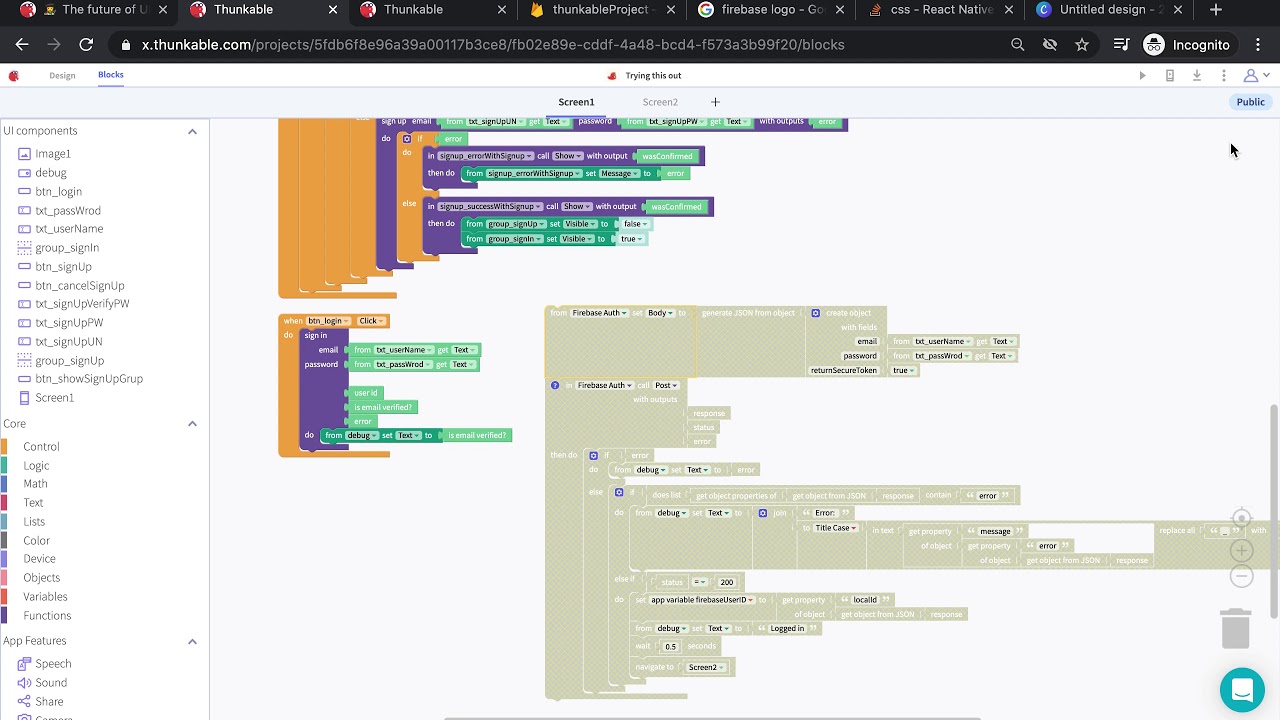1280x720 pixels.
Task: Switch to the Screen1 tab
Action: point(576,102)
